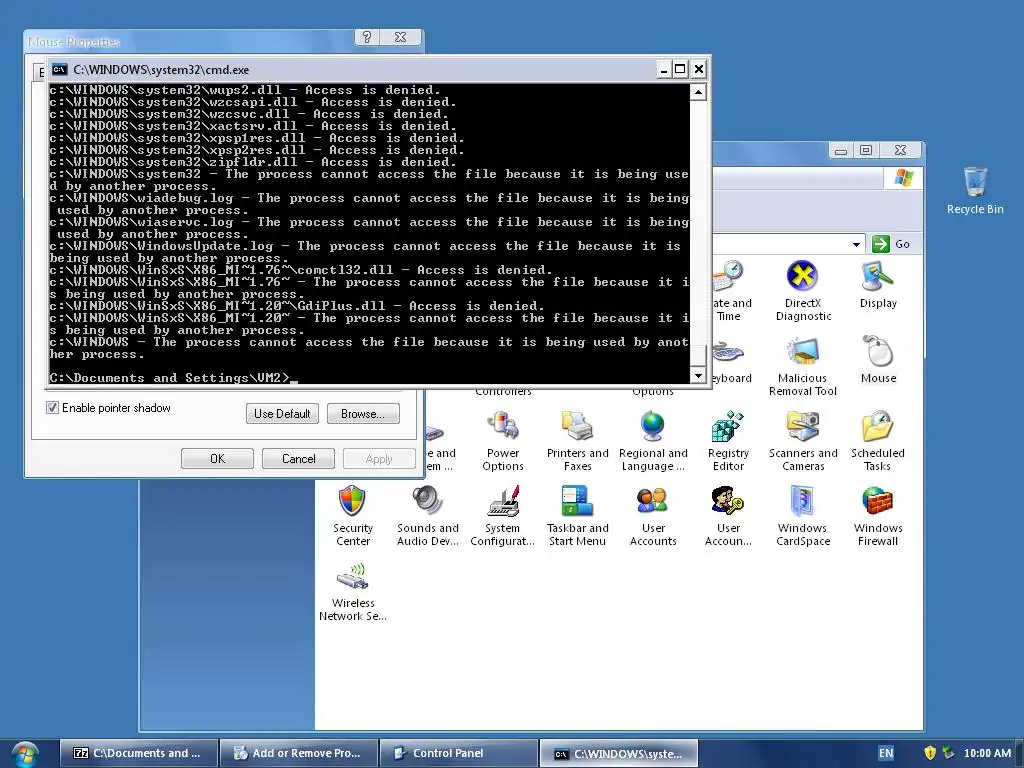Open User Accounts icon with two people

653,515
